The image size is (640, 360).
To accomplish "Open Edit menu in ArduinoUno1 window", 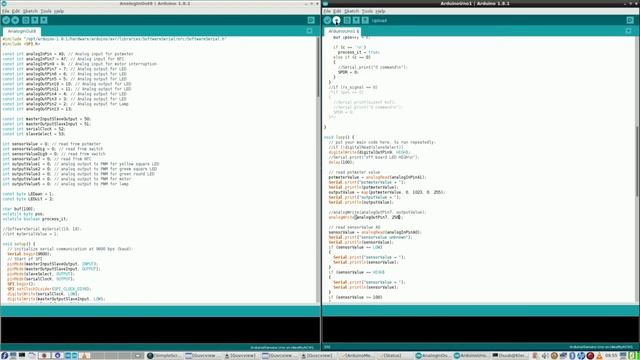I will pos(337,11).
